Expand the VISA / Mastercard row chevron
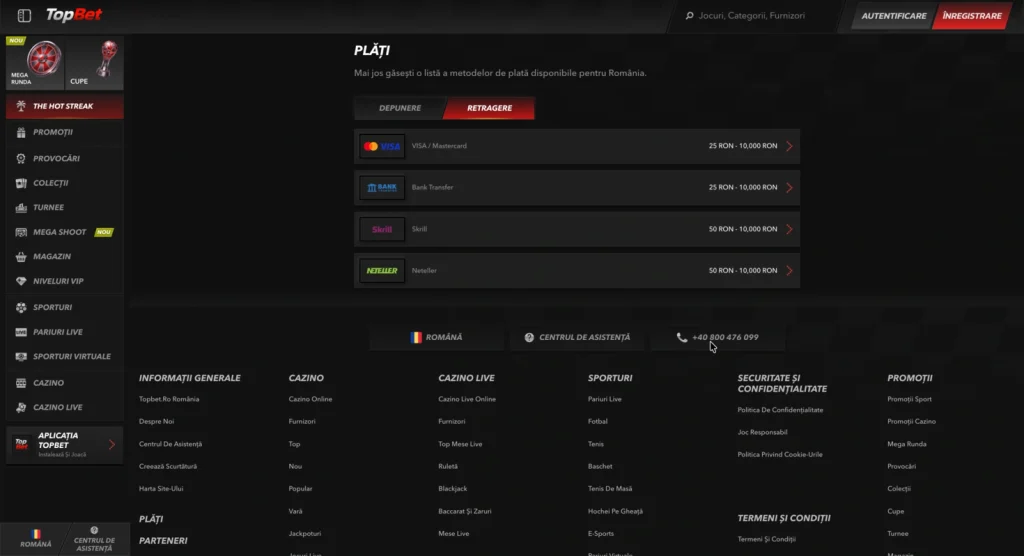Image resolution: width=1024 pixels, height=556 pixels. coord(790,146)
